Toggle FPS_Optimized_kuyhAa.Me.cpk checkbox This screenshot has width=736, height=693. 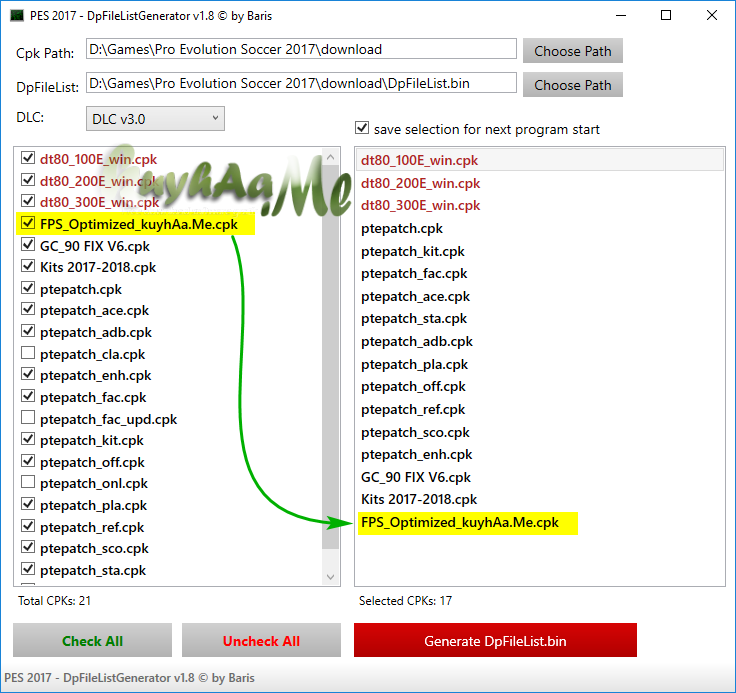coord(28,223)
